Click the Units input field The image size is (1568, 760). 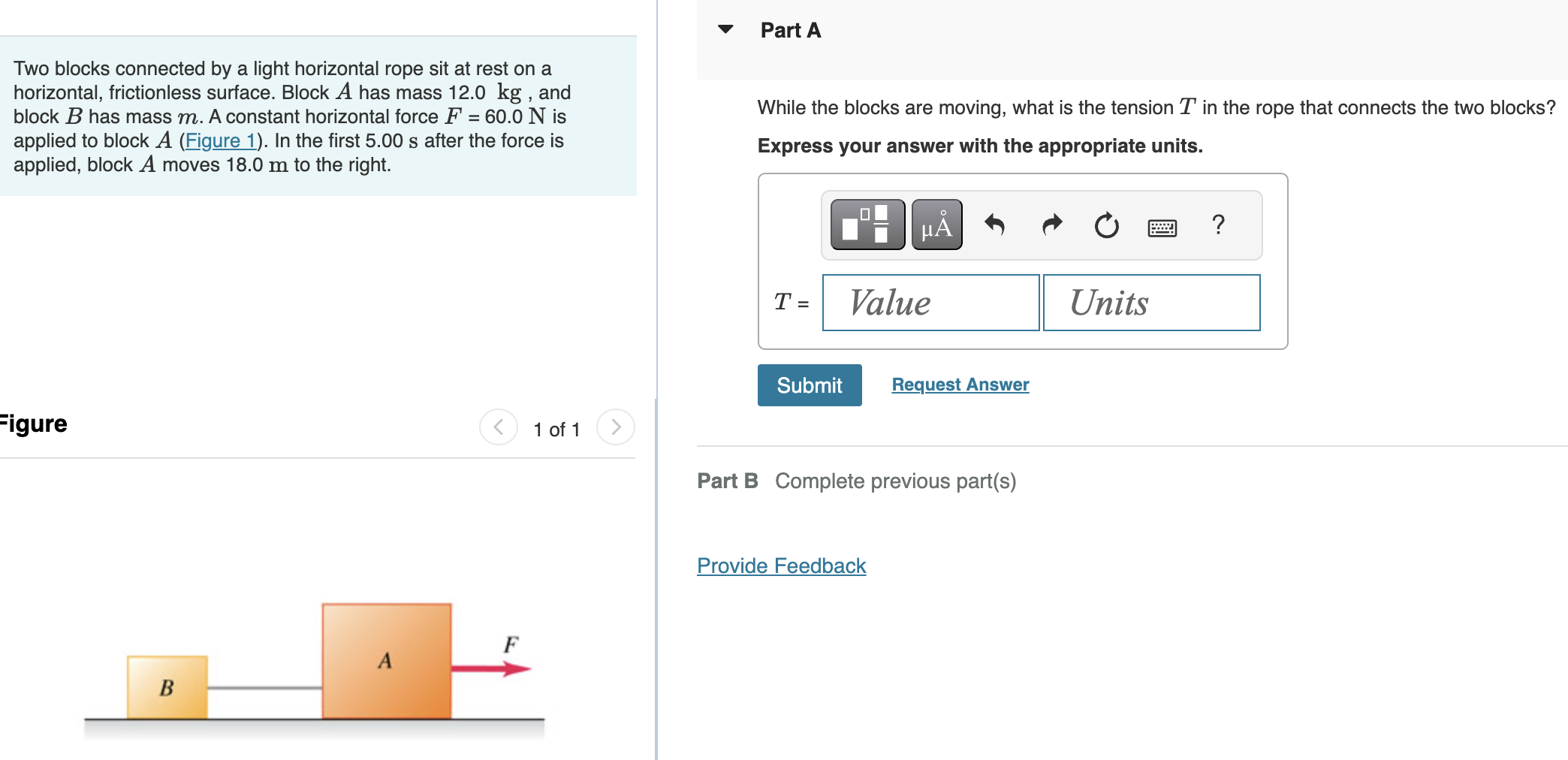(x=1151, y=303)
